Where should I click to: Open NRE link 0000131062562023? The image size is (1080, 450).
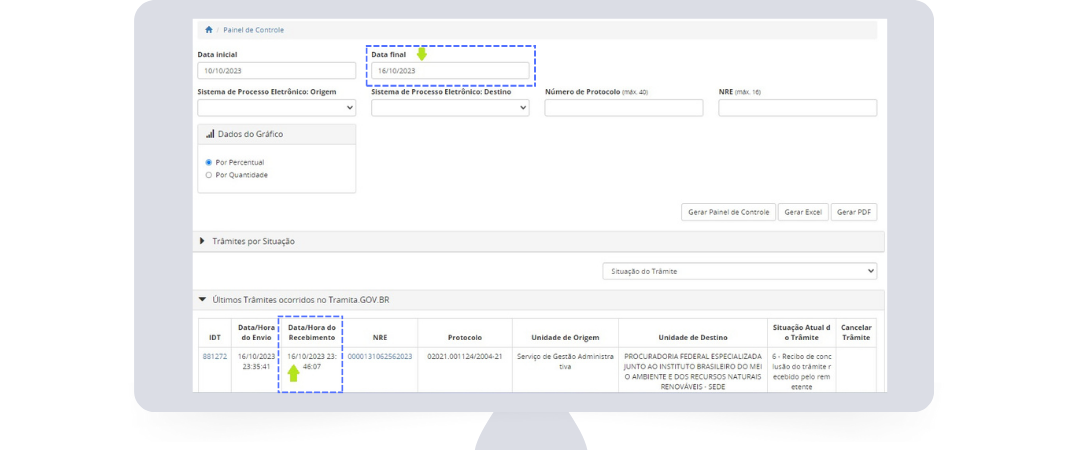(379, 356)
